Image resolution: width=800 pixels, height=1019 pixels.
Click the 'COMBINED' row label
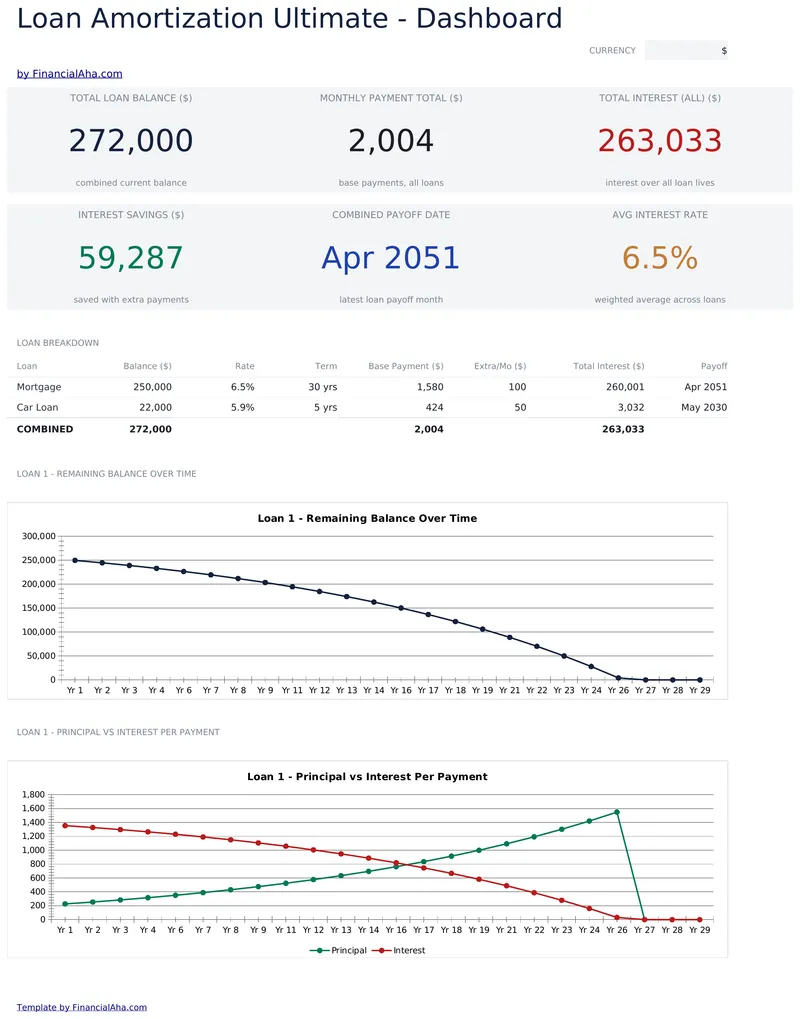45,429
